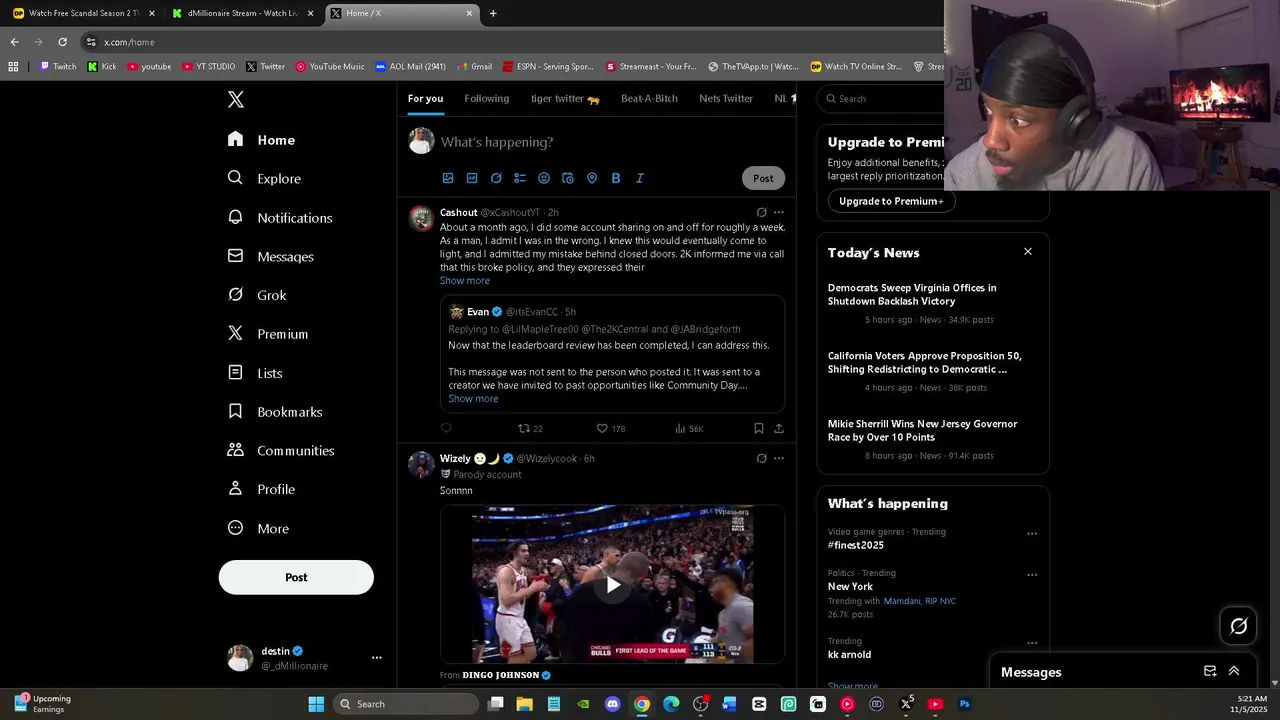1280x720 pixels.
Task: Click the Grok icon on the Cashout post
Action: [x=761, y=212]
